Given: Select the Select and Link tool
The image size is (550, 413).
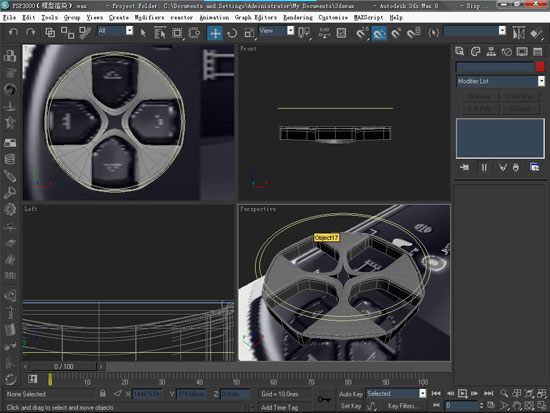Looking at the screenshot, I should point(50,33).
